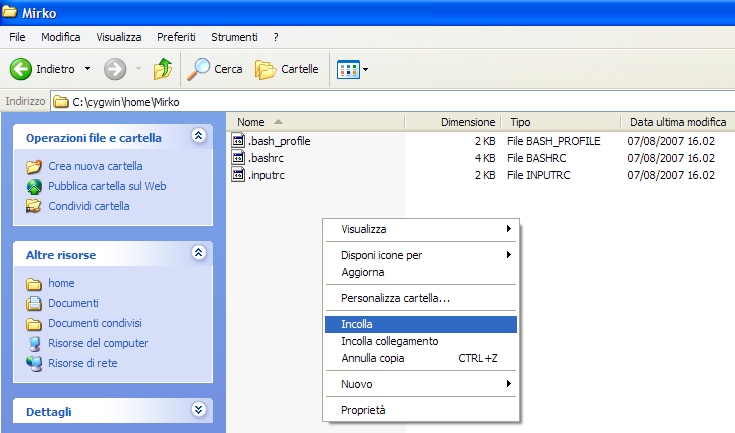Open the views dropdown arrow
The height and width of the screenshot is (433, 735).
point(366,70)
